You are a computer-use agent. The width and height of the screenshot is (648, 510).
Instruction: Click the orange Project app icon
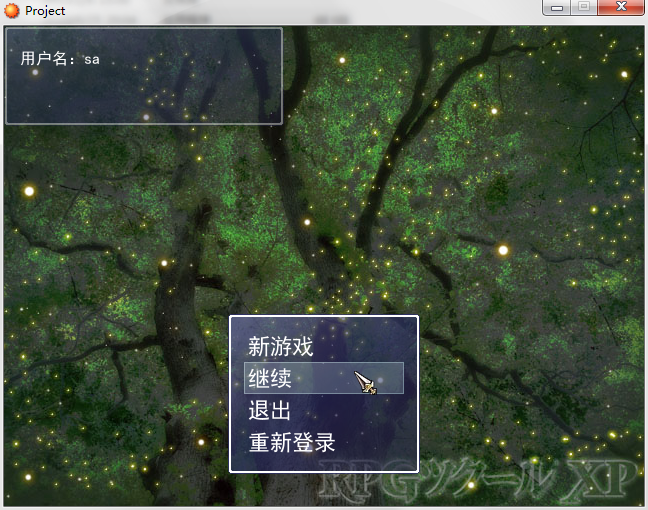click(x=12, y=10)
